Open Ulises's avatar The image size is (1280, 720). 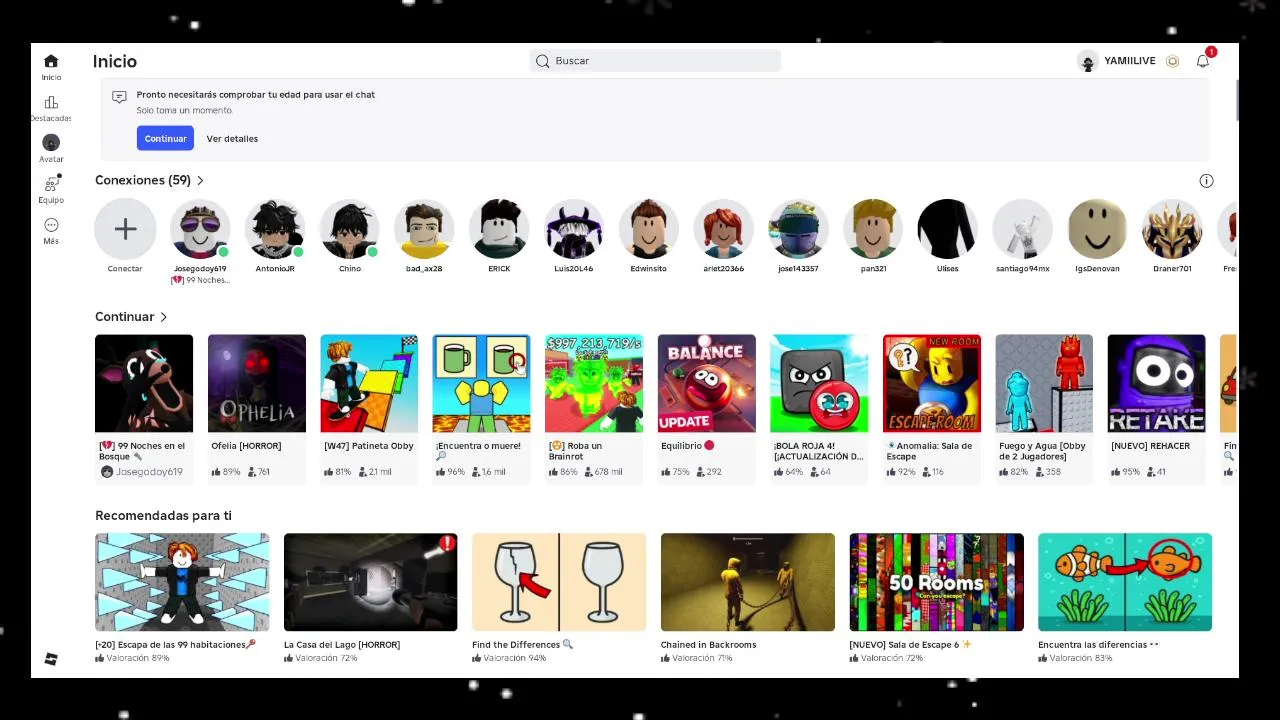point(947,229)
